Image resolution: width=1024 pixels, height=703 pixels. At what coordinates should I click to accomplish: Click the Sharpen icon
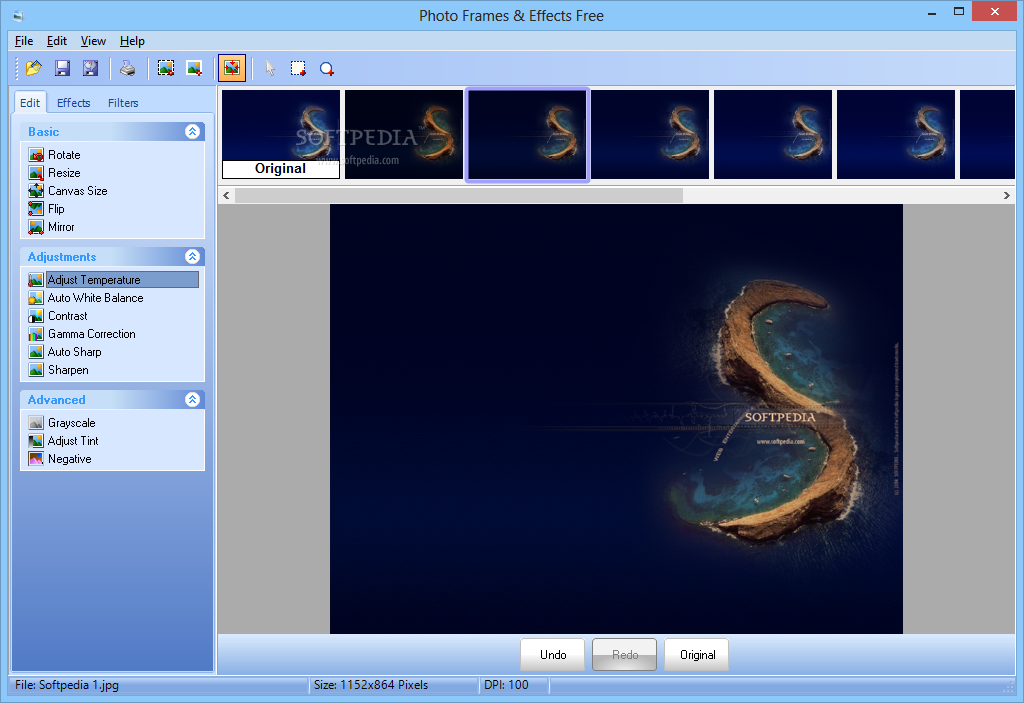click(x=36, y=370)
